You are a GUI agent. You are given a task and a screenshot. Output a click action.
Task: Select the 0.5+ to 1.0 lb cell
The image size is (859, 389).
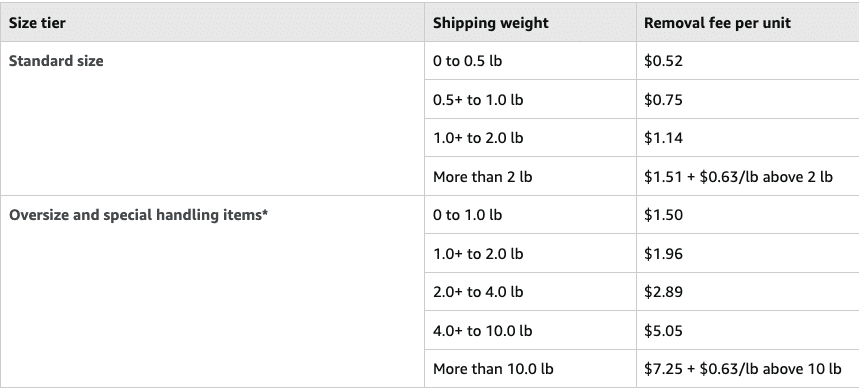(530, 100)
